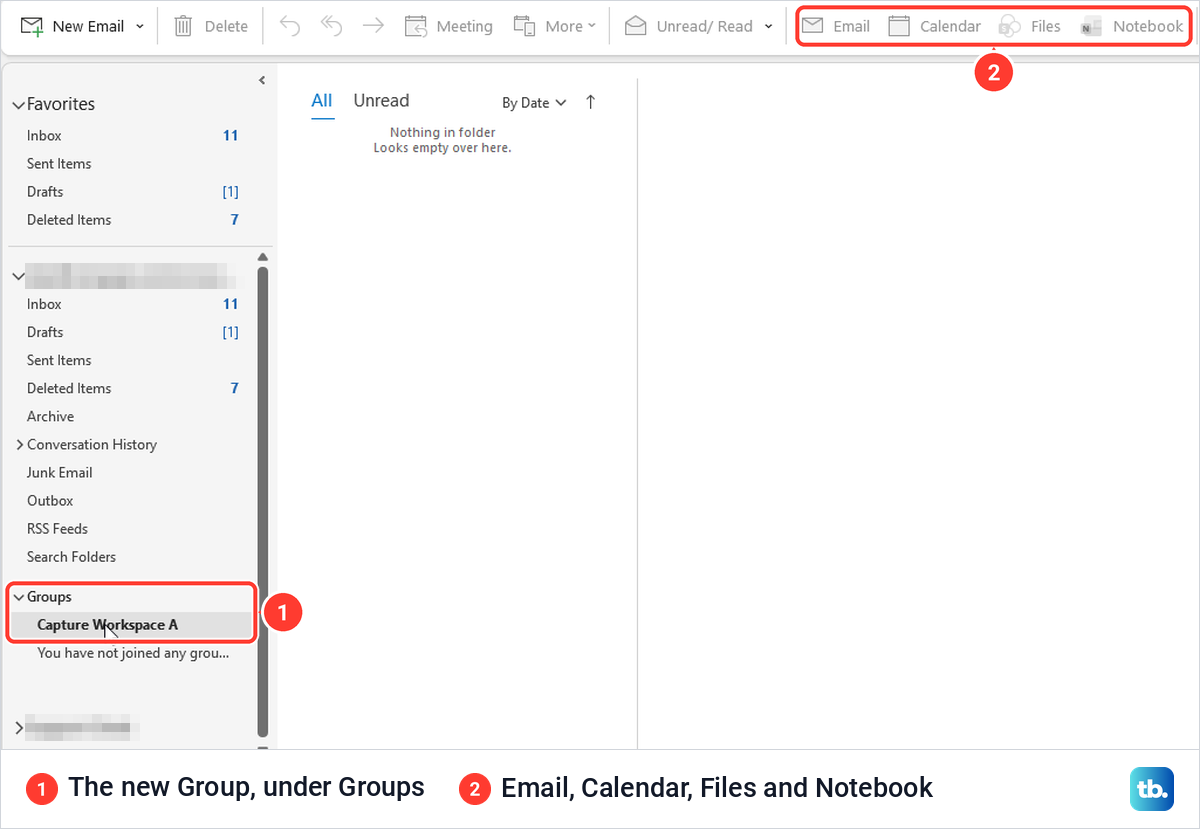Click the Unread/ Read envelope button
Image resolution: width=1200 pixels, height=829 pixels.
pyautogui.click(x=689, y=26)
